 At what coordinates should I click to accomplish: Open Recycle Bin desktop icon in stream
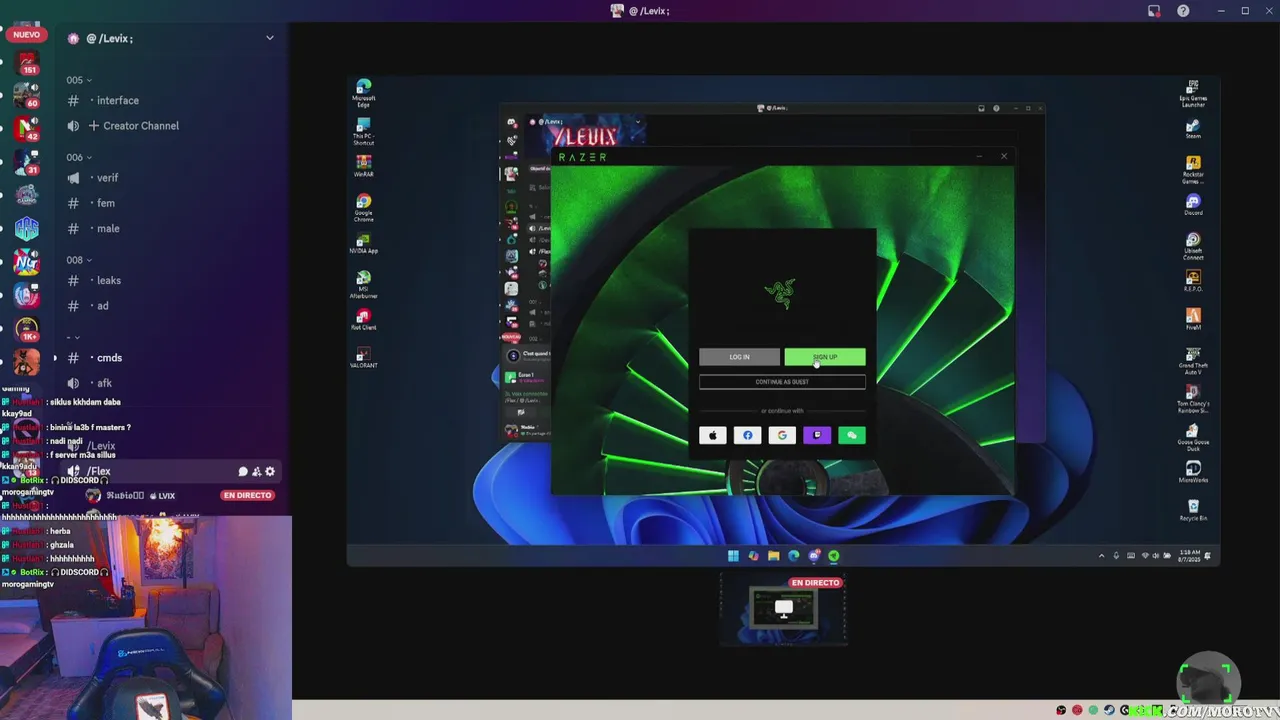point(1192,511)
